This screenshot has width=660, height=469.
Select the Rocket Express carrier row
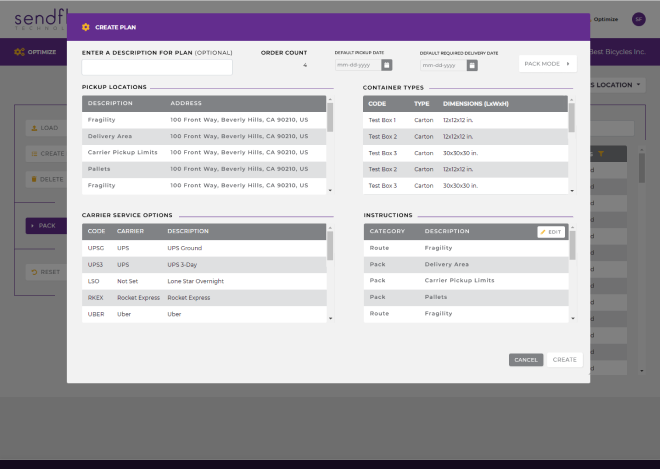pyautogui.click(x=204, y=298)
